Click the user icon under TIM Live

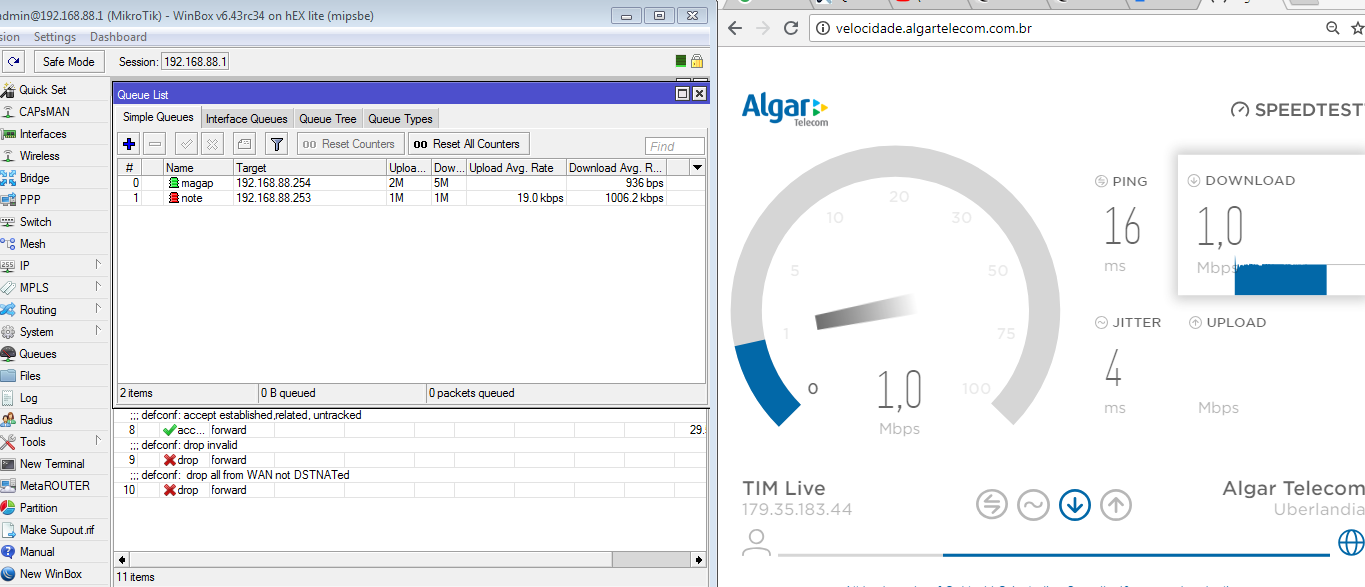757,543
